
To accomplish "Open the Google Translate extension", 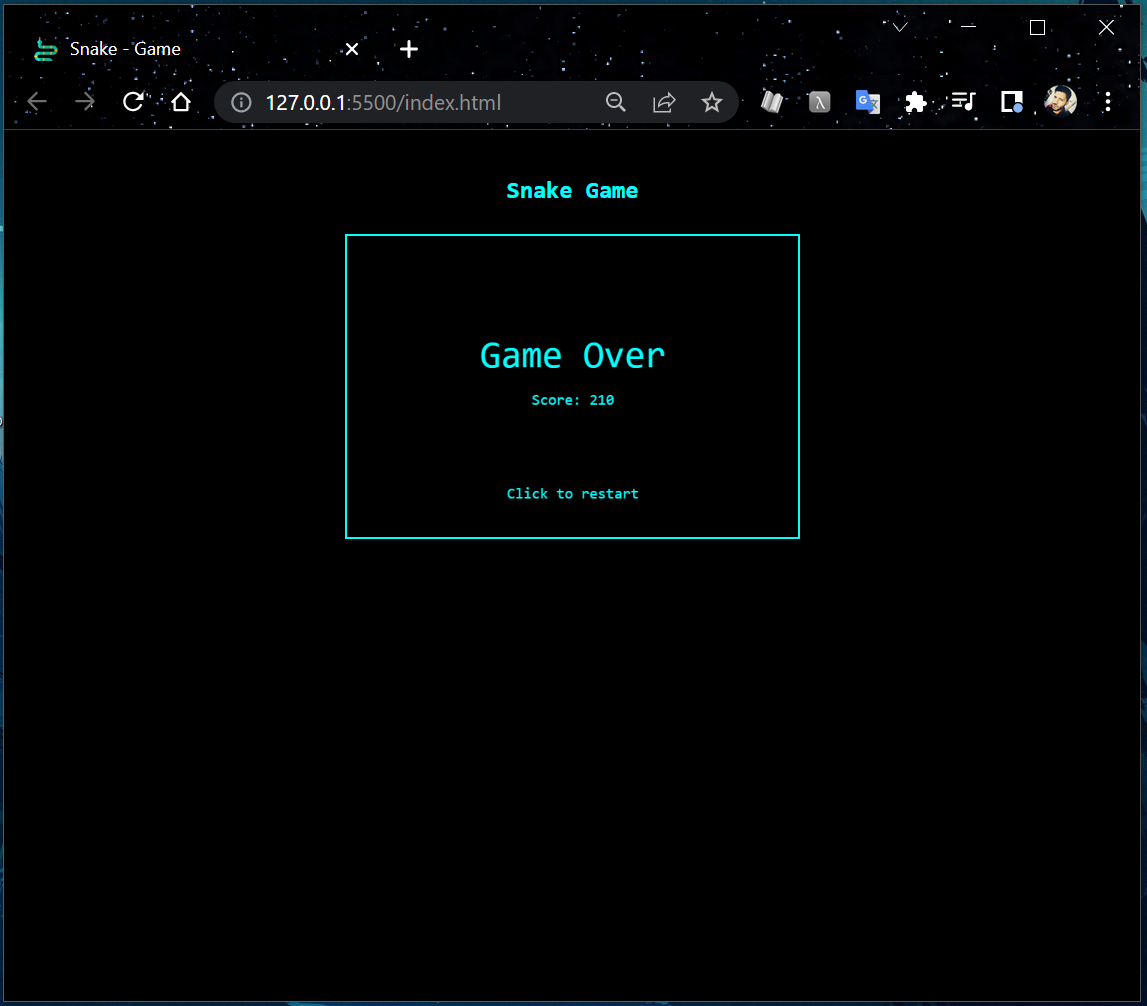I will pyautogui.click(x=867, y=101).
